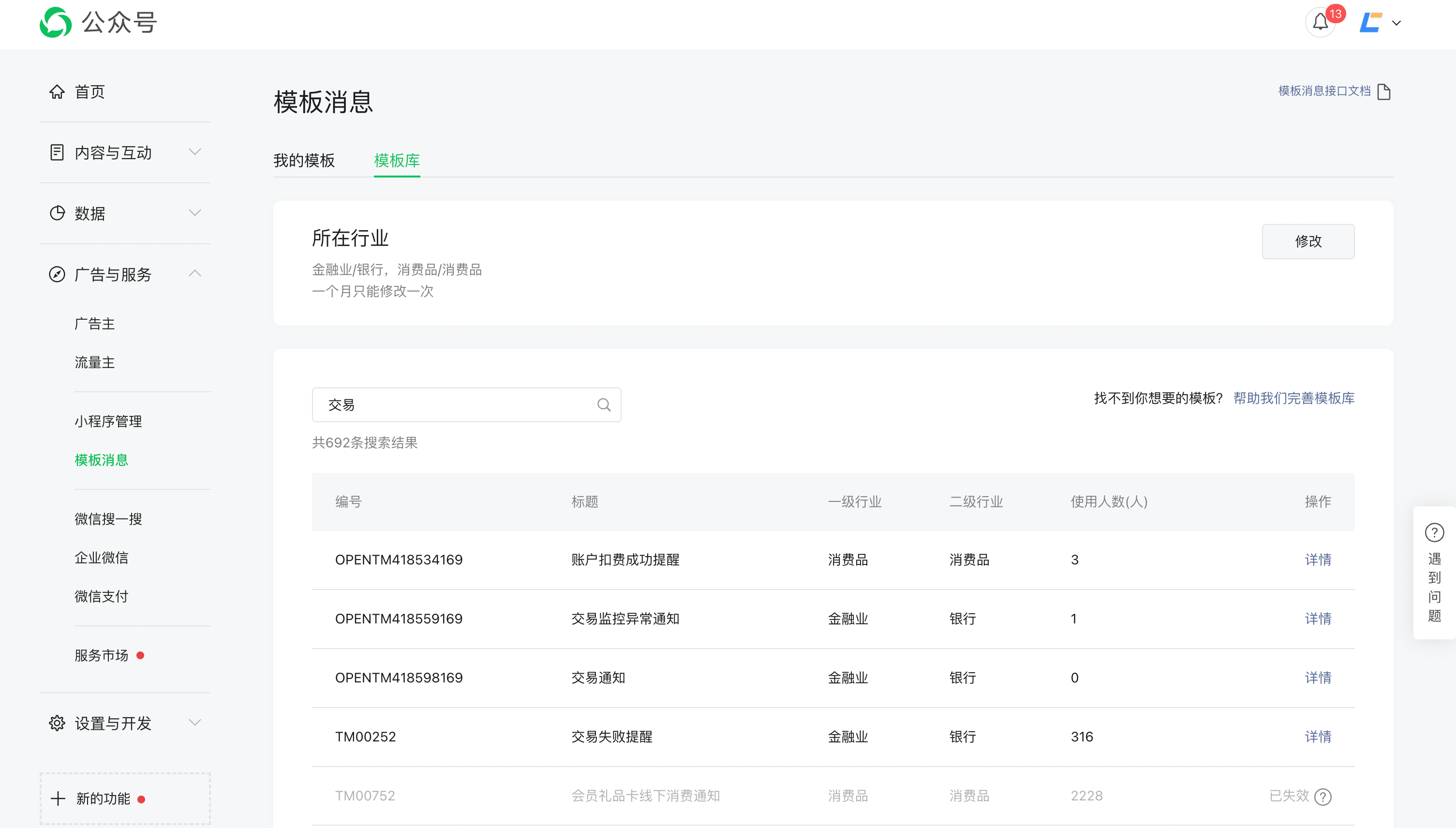Image resolution: width=1456 pixels, height=828 pixels.
Task: Click the question mark next to 已失效
Action: click(1323, 797)
